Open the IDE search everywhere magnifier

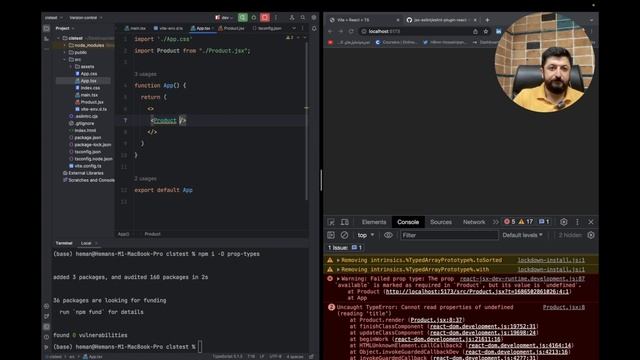[x=303, y=18]
